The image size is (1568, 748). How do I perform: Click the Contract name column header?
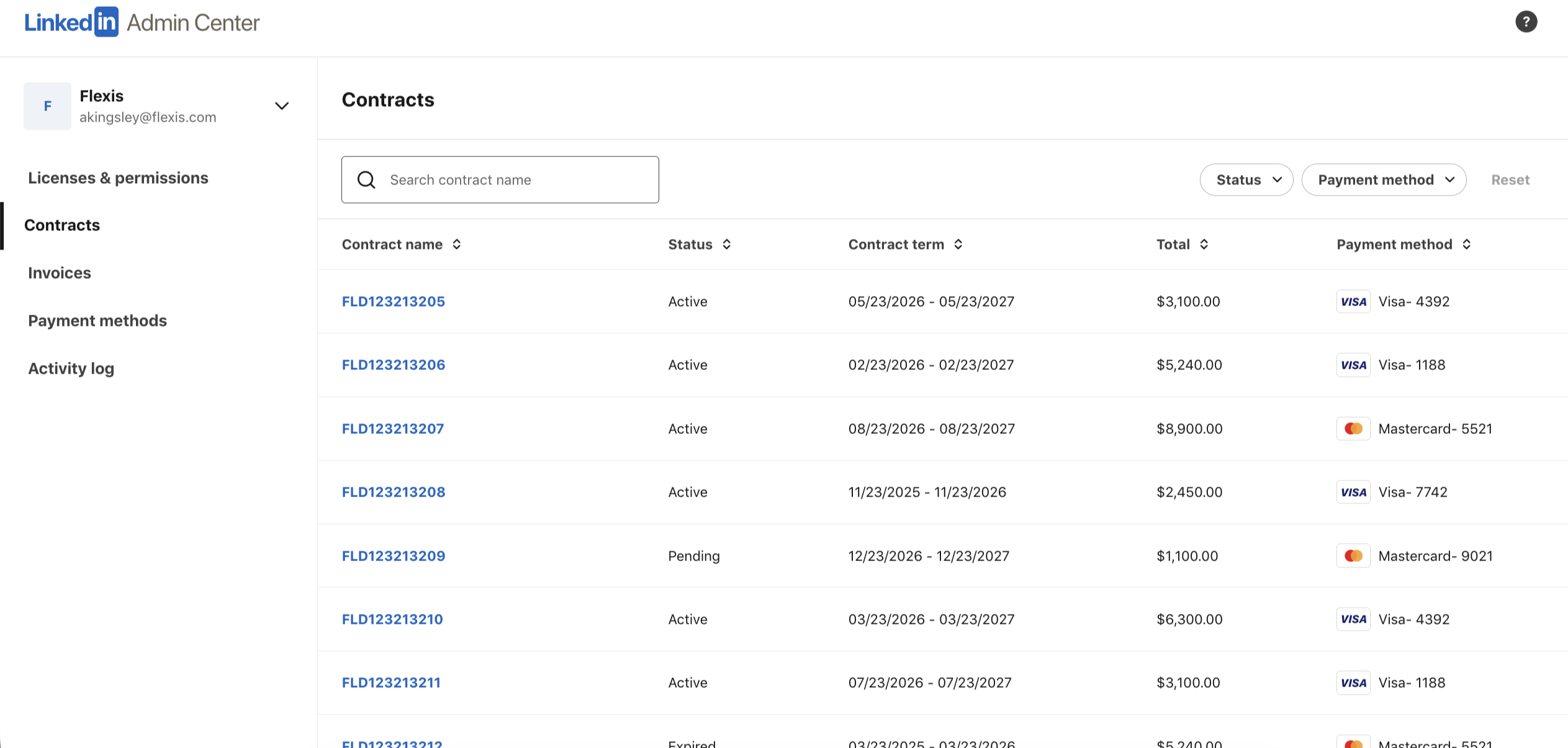[x=392, y=245]
